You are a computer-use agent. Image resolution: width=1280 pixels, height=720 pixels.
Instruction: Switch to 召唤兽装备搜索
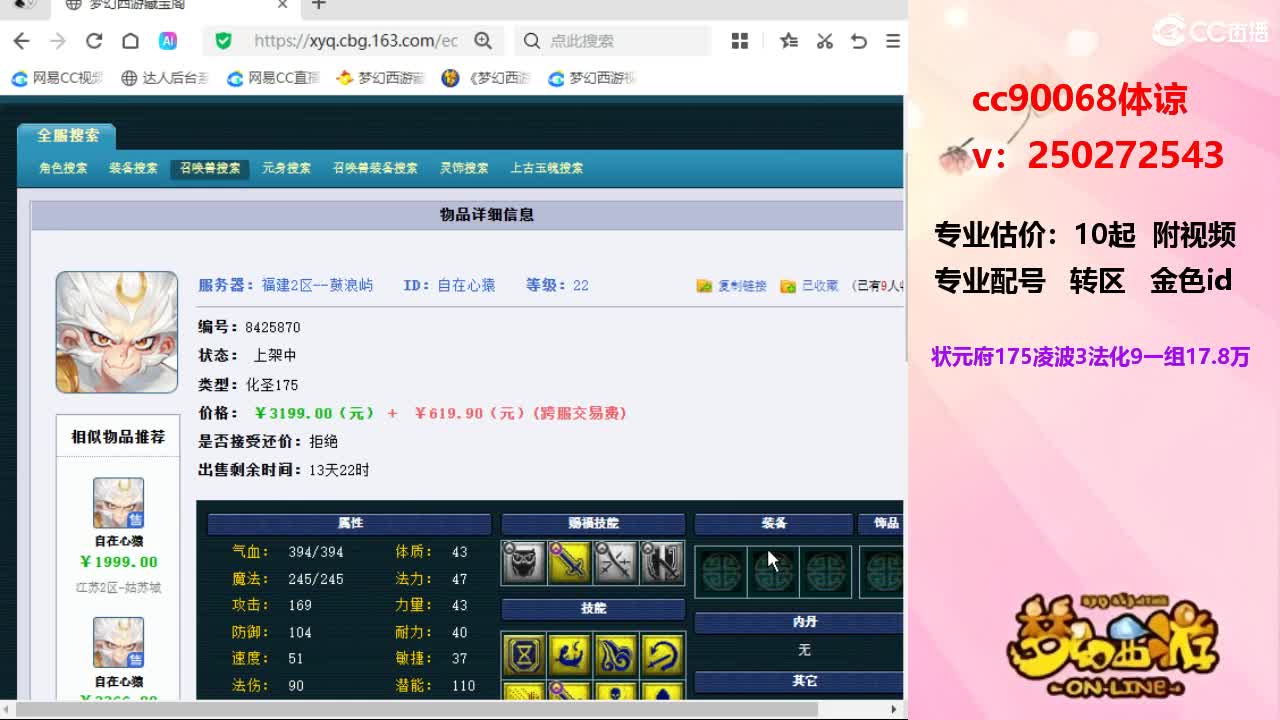pyautogui.click(x=375, y=168)
